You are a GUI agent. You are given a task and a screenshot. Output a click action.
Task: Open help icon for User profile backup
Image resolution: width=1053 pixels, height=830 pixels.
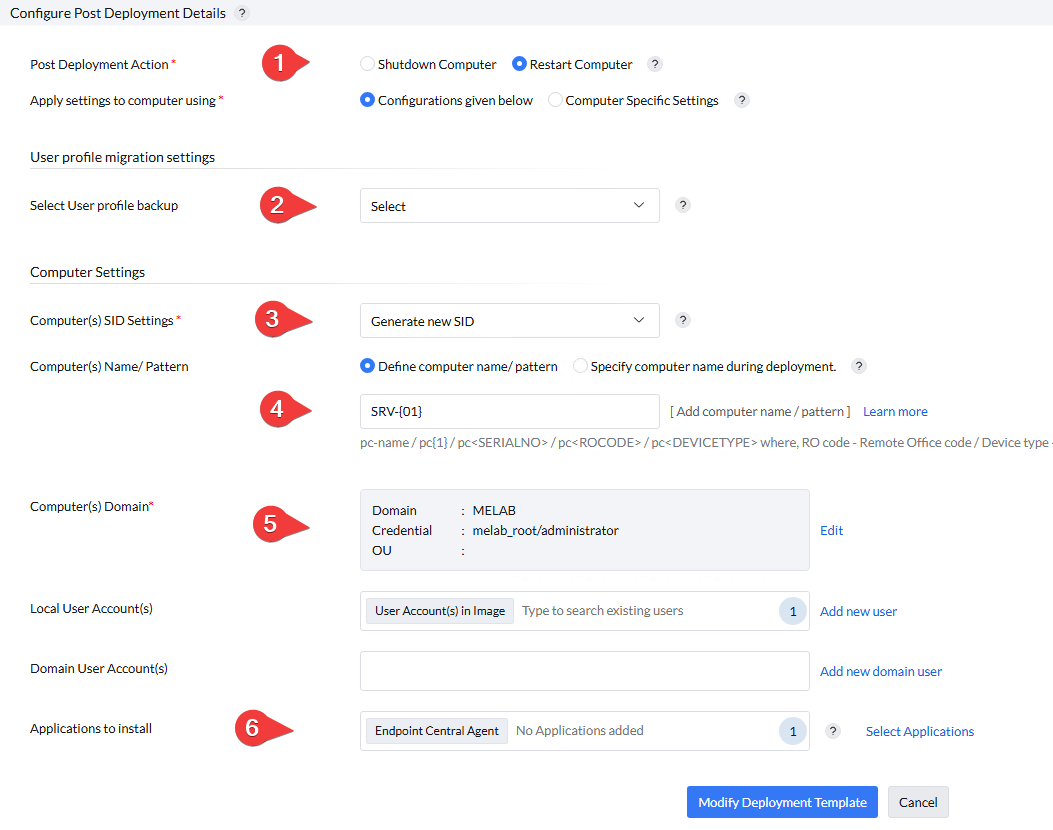(x=683, y=205)
